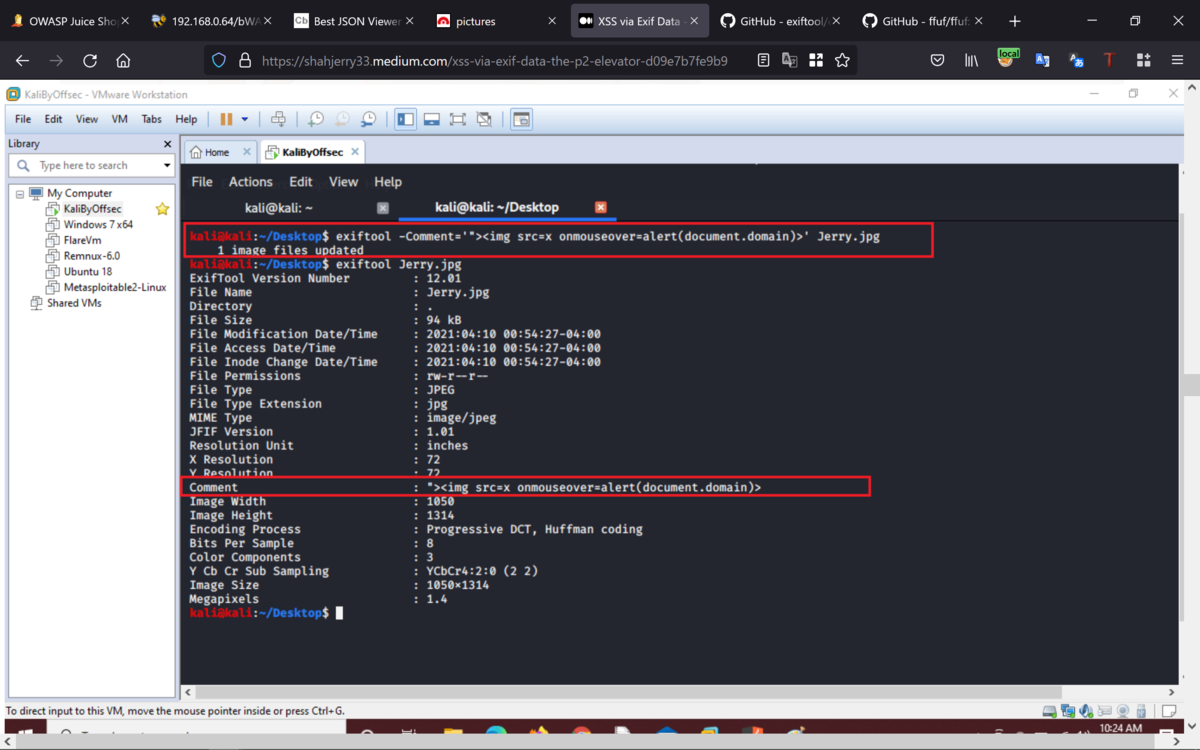Select FlareVm in the library tree
This screenshot has width=1200, height=750.
(x=82, y=240)
